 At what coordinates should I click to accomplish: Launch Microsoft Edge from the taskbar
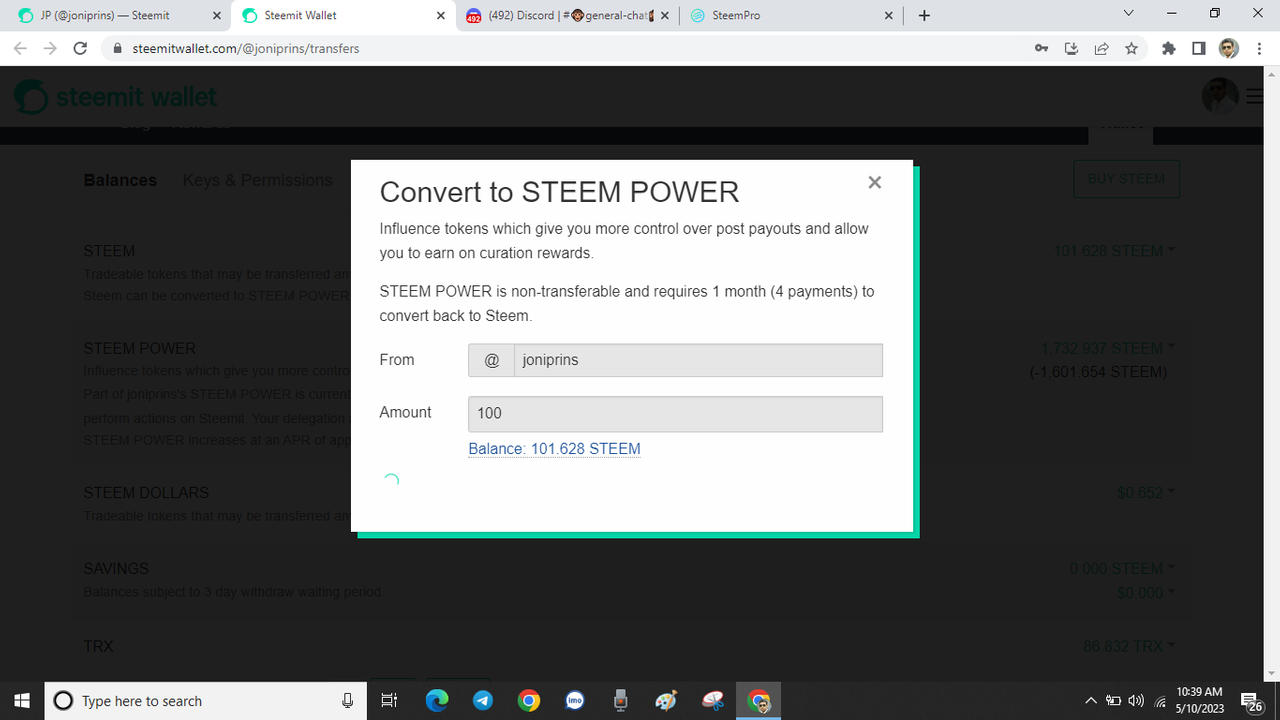[x=437, y=701]
